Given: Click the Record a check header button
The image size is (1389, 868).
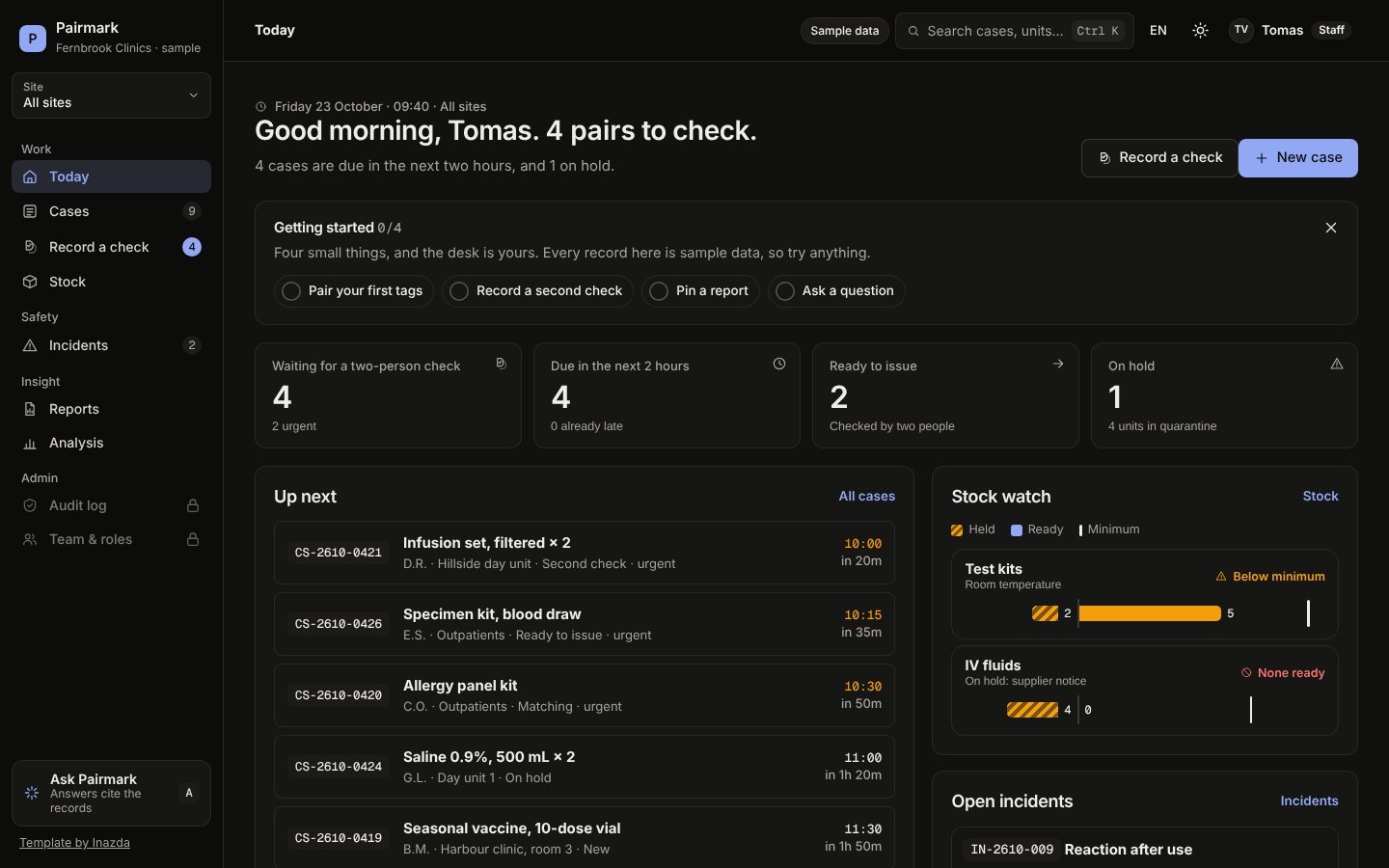Looking at the screenshot, I should coord(1159,158).
